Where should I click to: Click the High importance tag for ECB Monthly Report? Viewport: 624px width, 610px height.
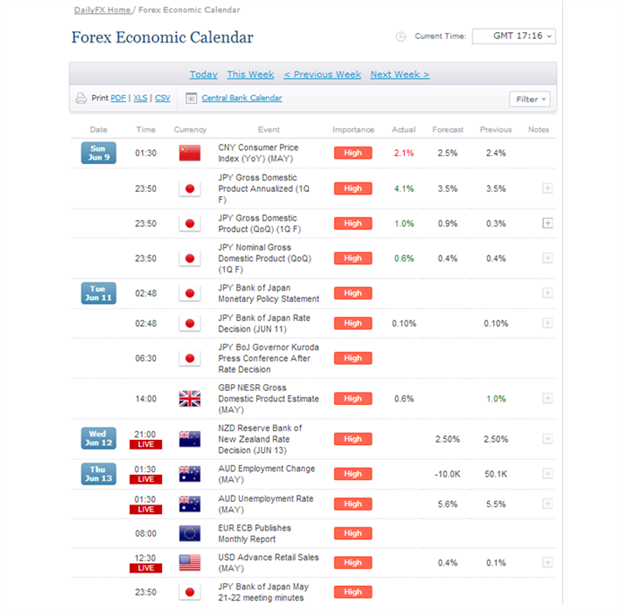point(353,533)
